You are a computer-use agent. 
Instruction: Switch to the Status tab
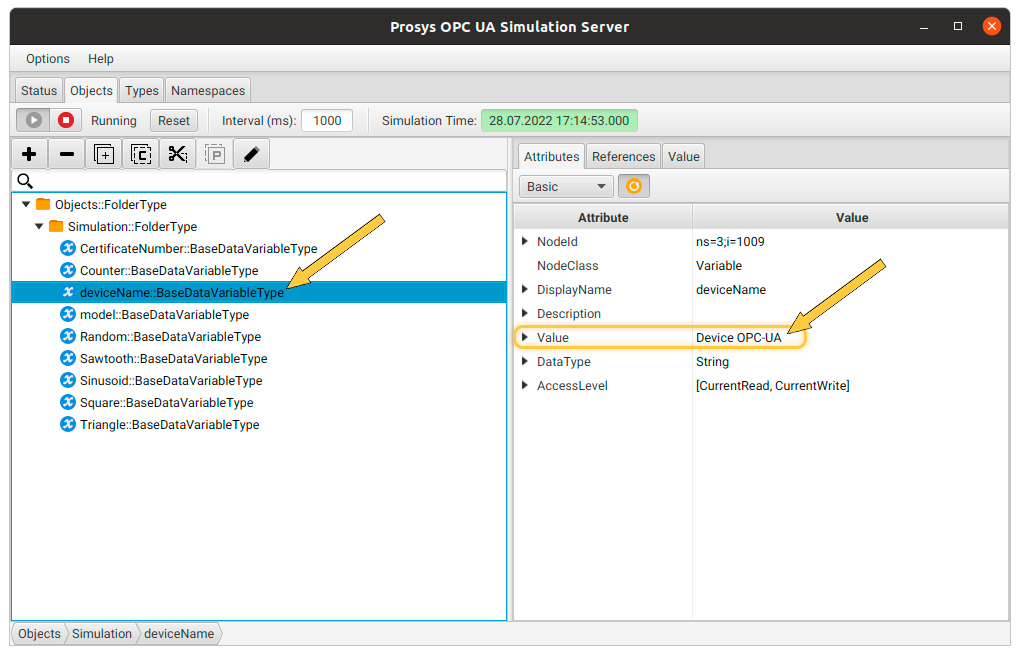point(39,90)
